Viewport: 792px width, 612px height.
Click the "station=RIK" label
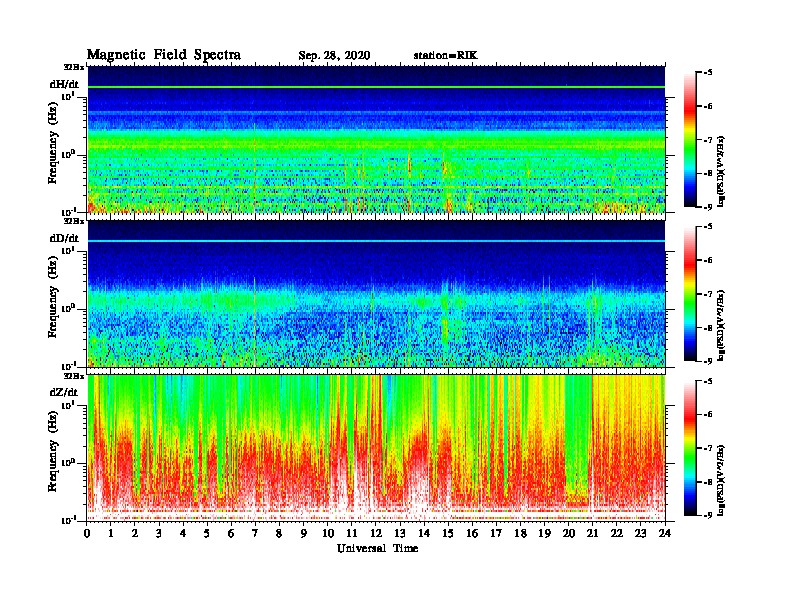[x=445, y=56]
